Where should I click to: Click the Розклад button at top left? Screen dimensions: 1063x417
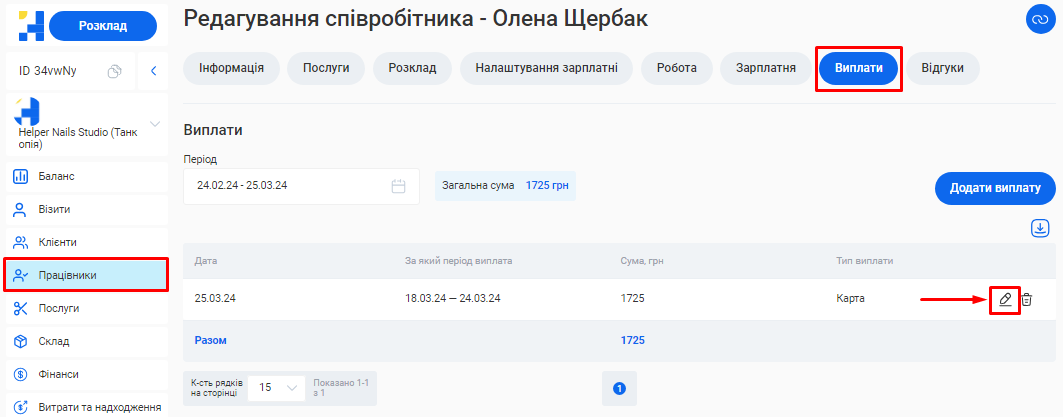tap(103, 27)
